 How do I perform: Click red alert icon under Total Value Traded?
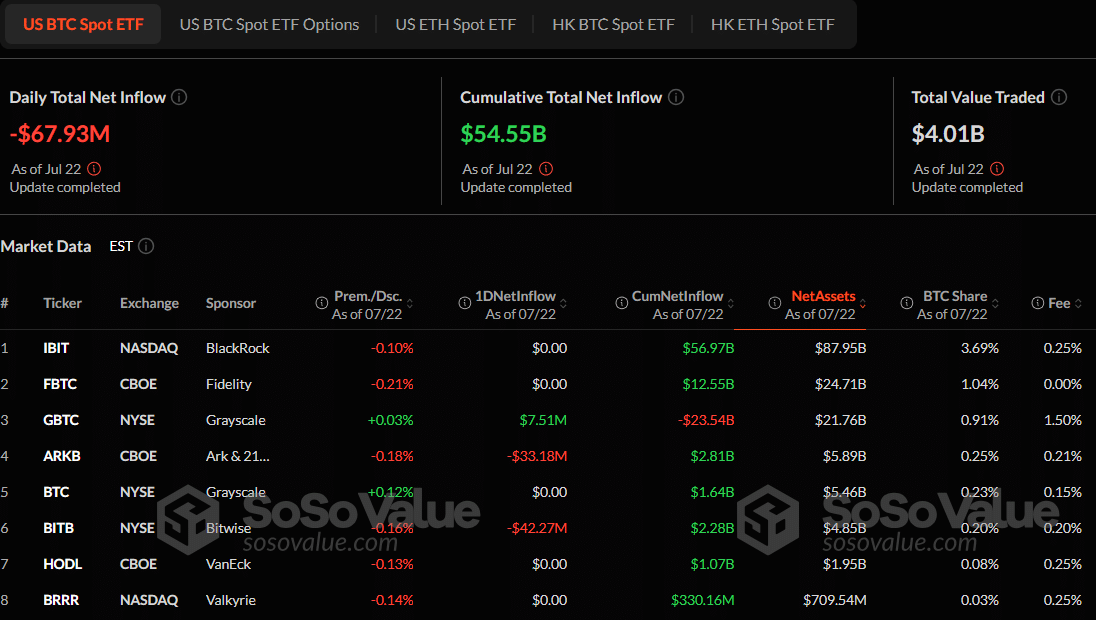pyautogui.click(x=997, y=169)
